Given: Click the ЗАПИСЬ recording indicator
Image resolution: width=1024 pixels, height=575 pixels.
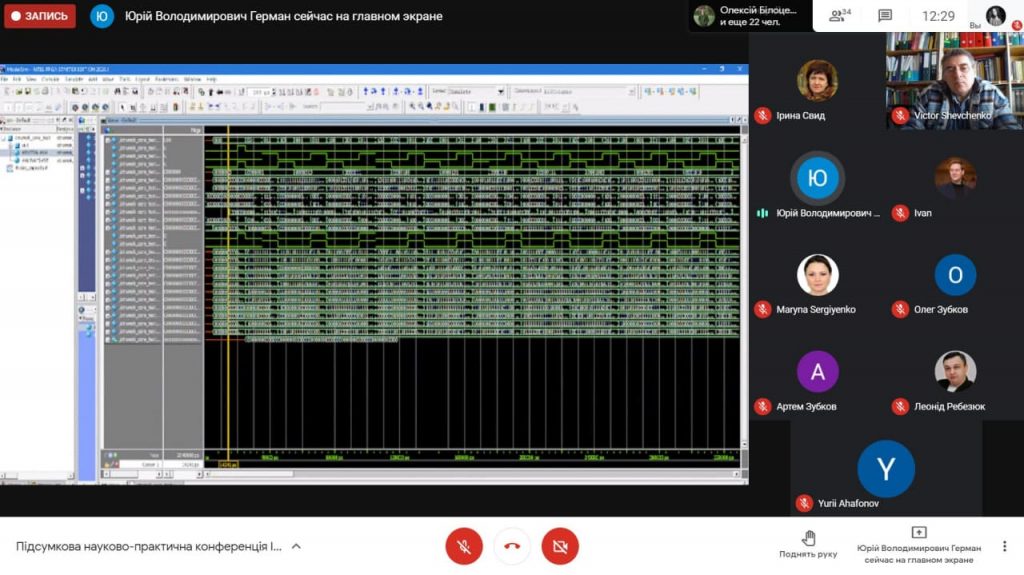Looking at the screenshot, I should pos(40,16).
